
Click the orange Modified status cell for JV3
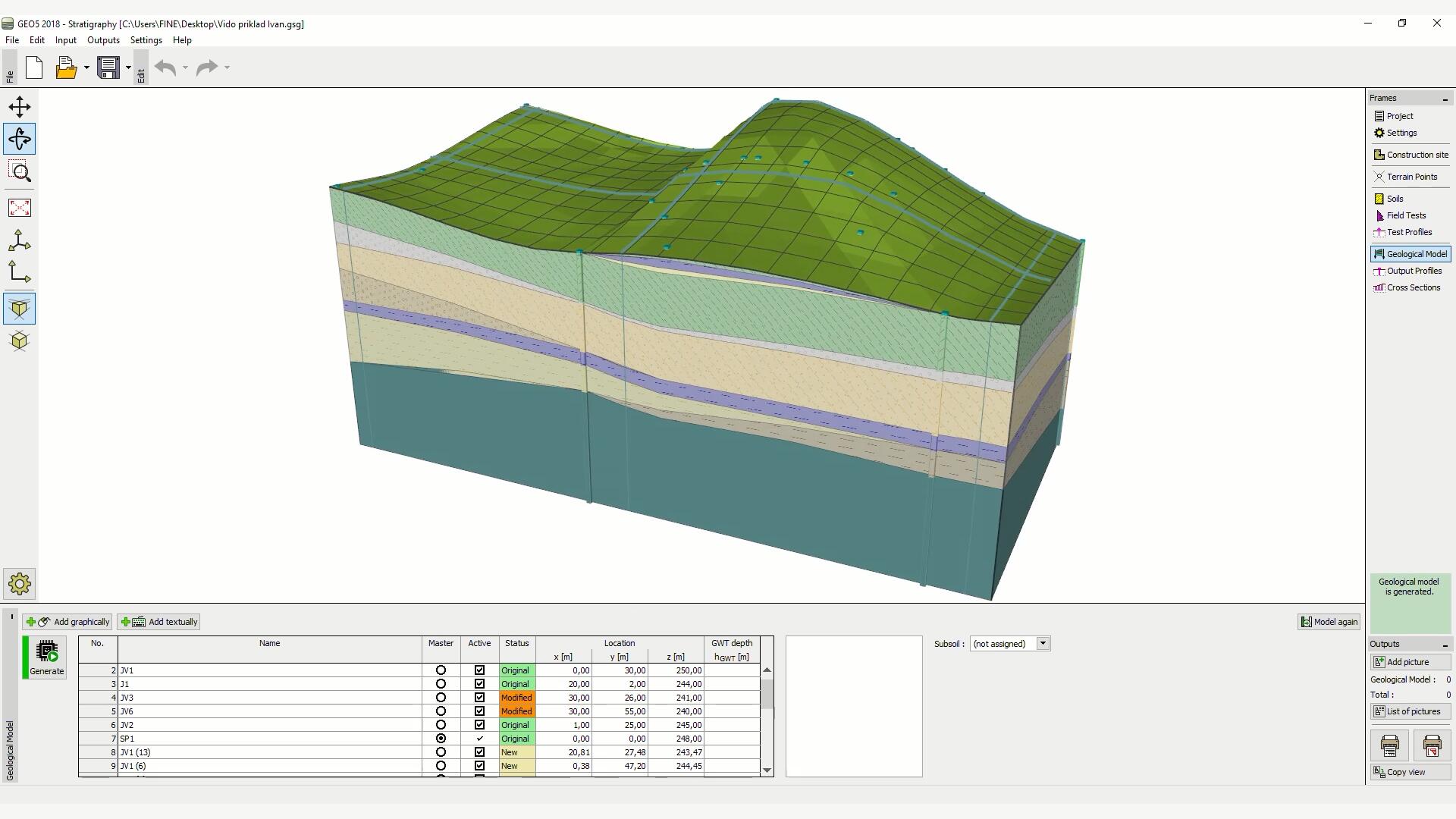(516, 698)
